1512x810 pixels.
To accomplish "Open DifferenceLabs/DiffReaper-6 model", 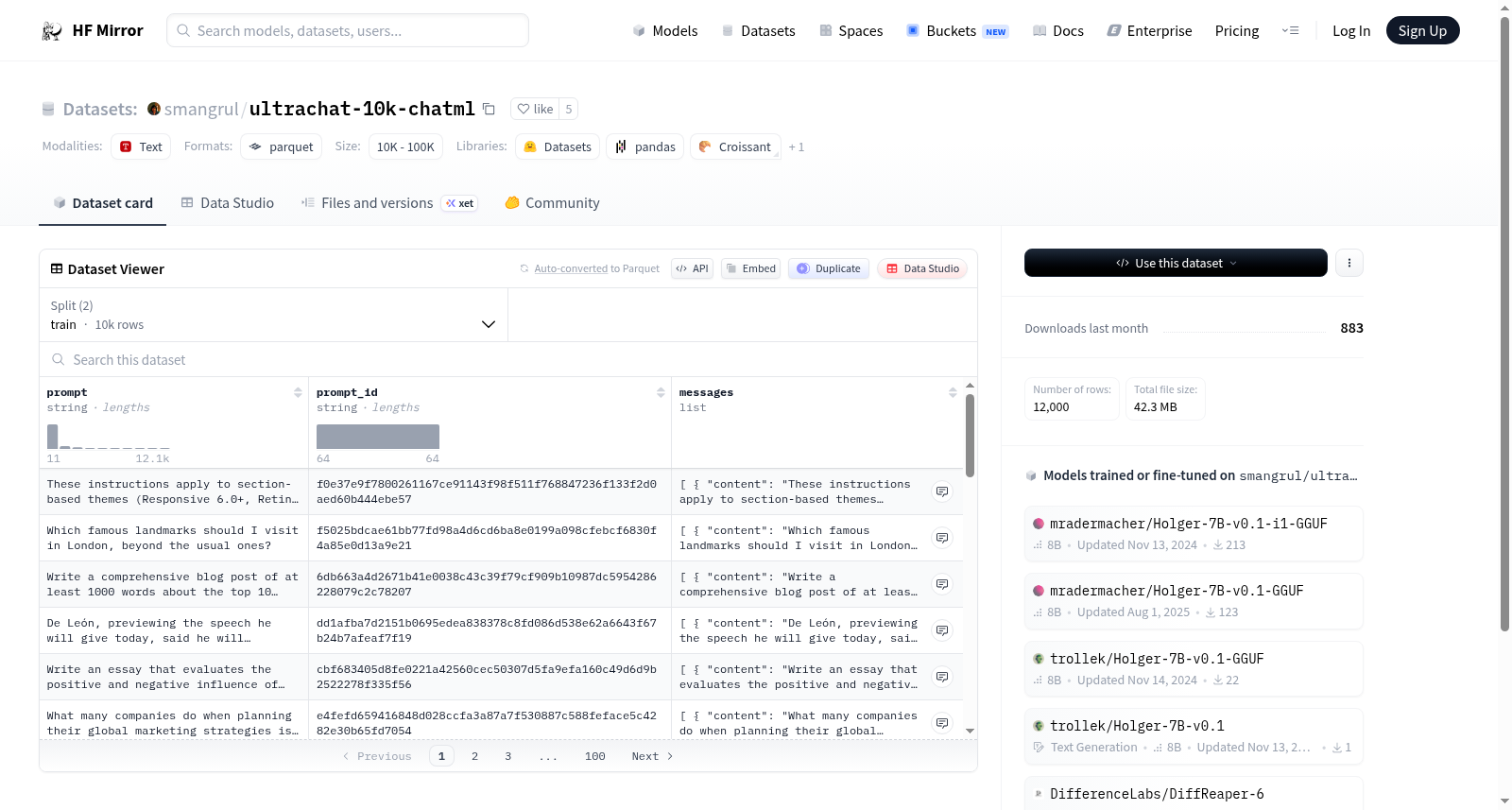I will (1194, 794).
